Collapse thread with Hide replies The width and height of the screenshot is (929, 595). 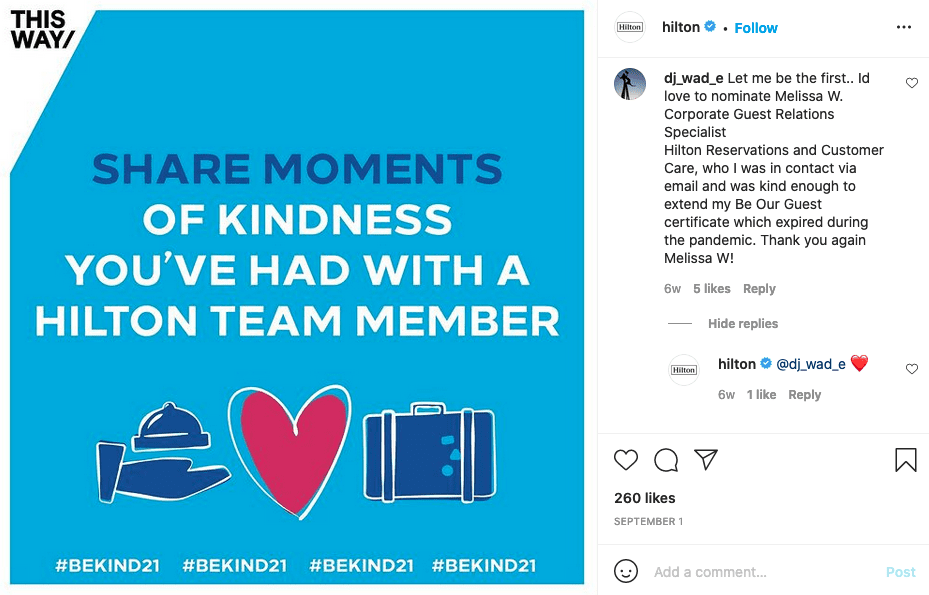(x=742, y=324)
